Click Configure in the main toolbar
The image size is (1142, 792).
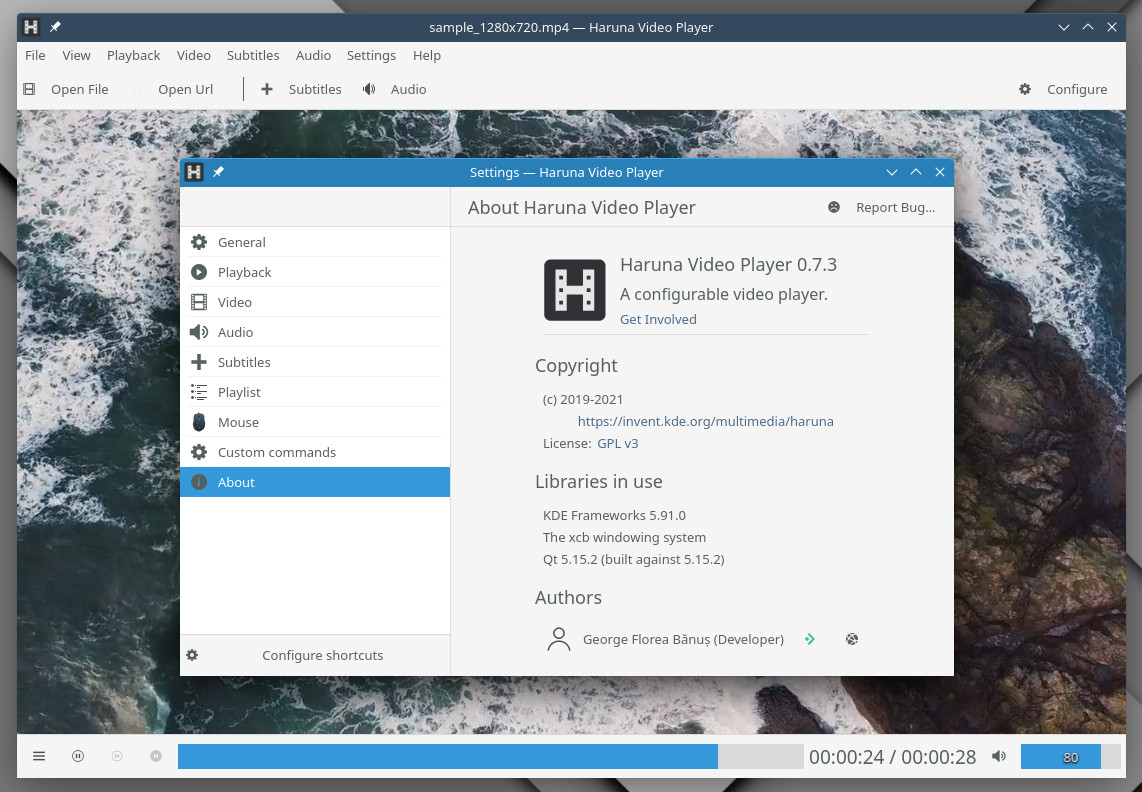[x=1063, y=89]
